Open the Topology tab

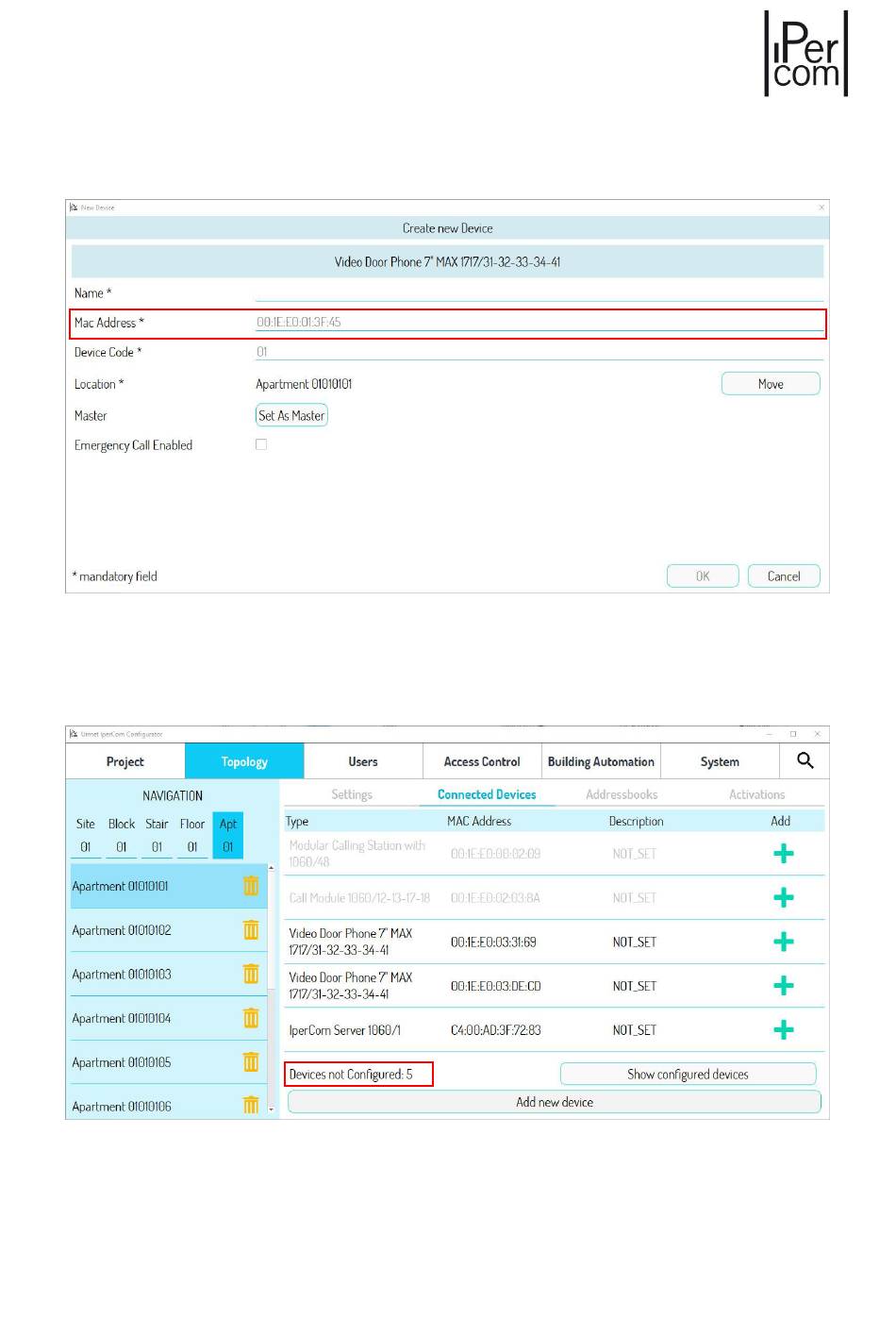(244, 761)
